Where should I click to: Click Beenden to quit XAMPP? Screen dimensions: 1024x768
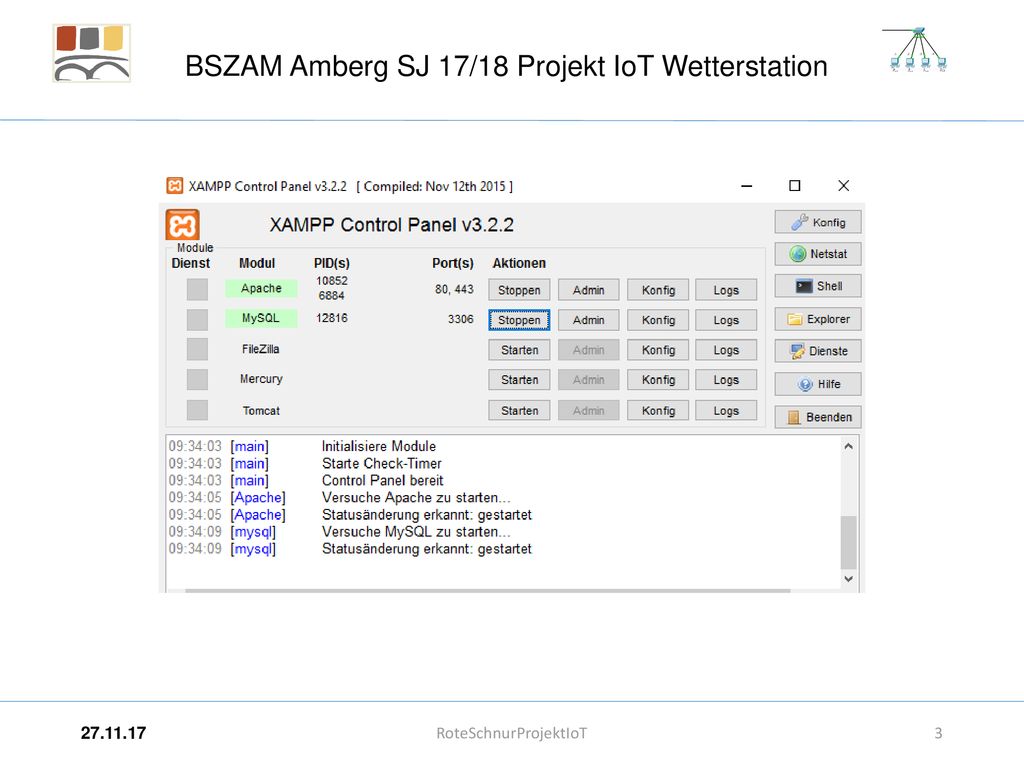pyautogui.click(x=818, y=417)
